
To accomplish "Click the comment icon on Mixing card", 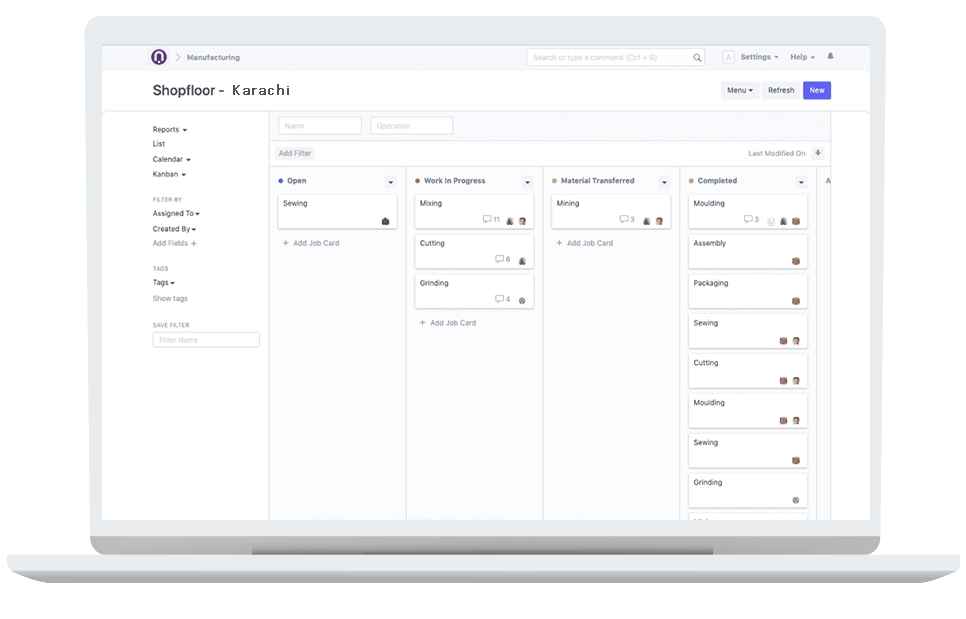I will pyautogui.click(x=487, y=219).
